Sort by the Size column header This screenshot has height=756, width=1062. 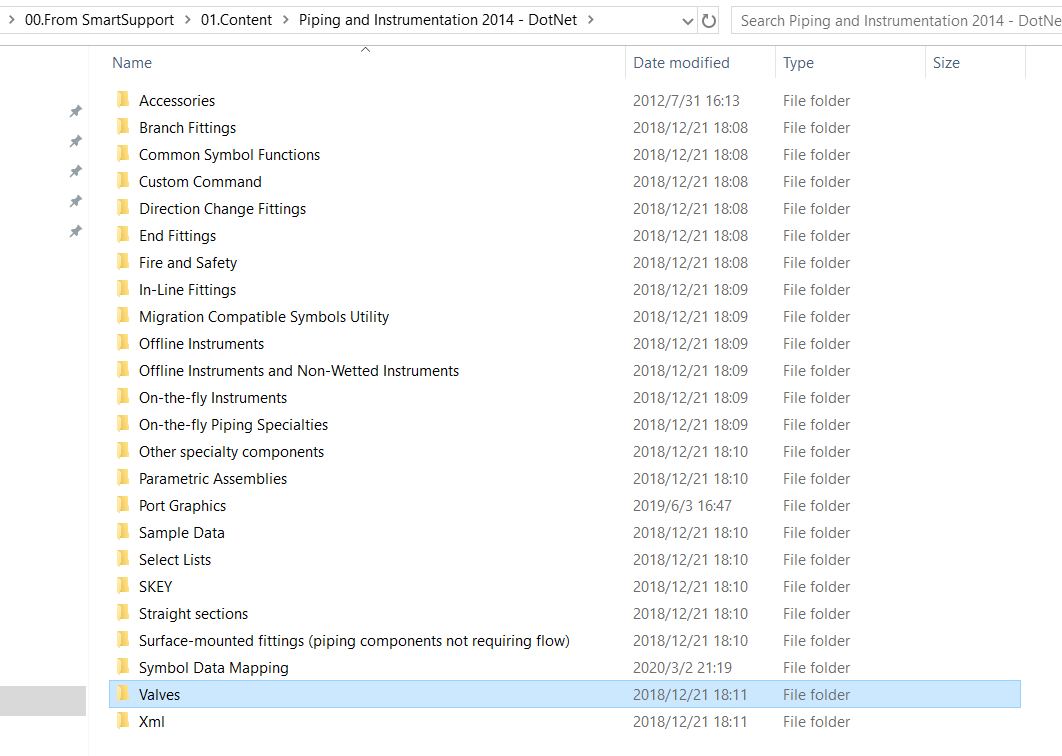946,63
